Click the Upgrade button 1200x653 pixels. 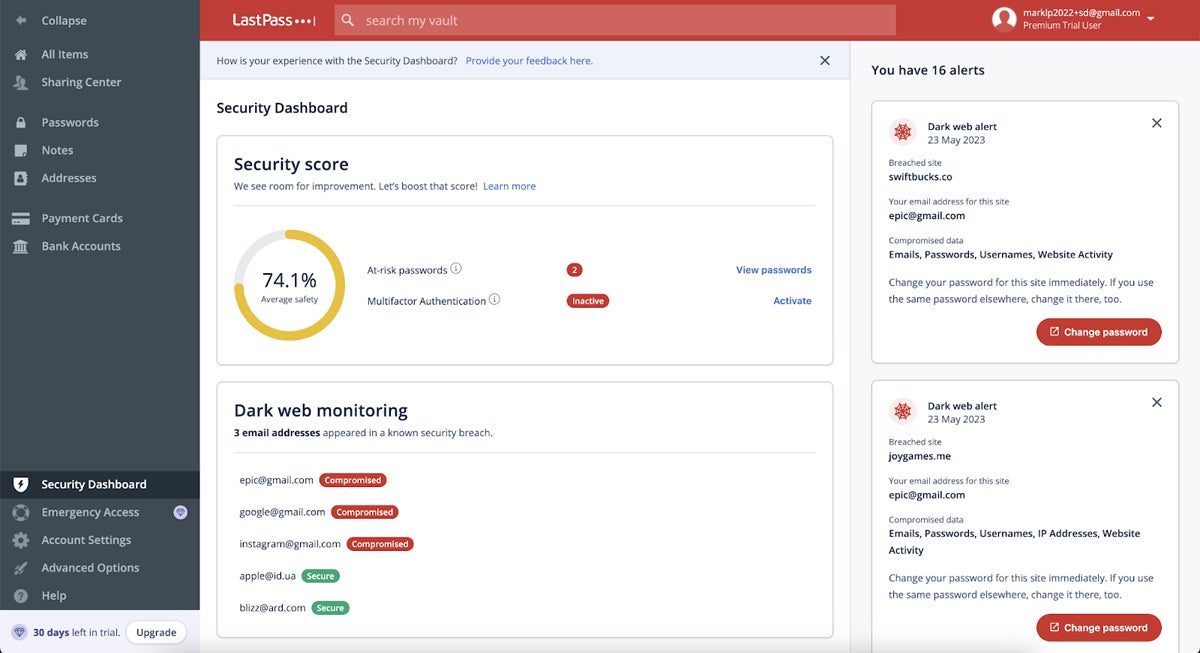coord(156,633)
